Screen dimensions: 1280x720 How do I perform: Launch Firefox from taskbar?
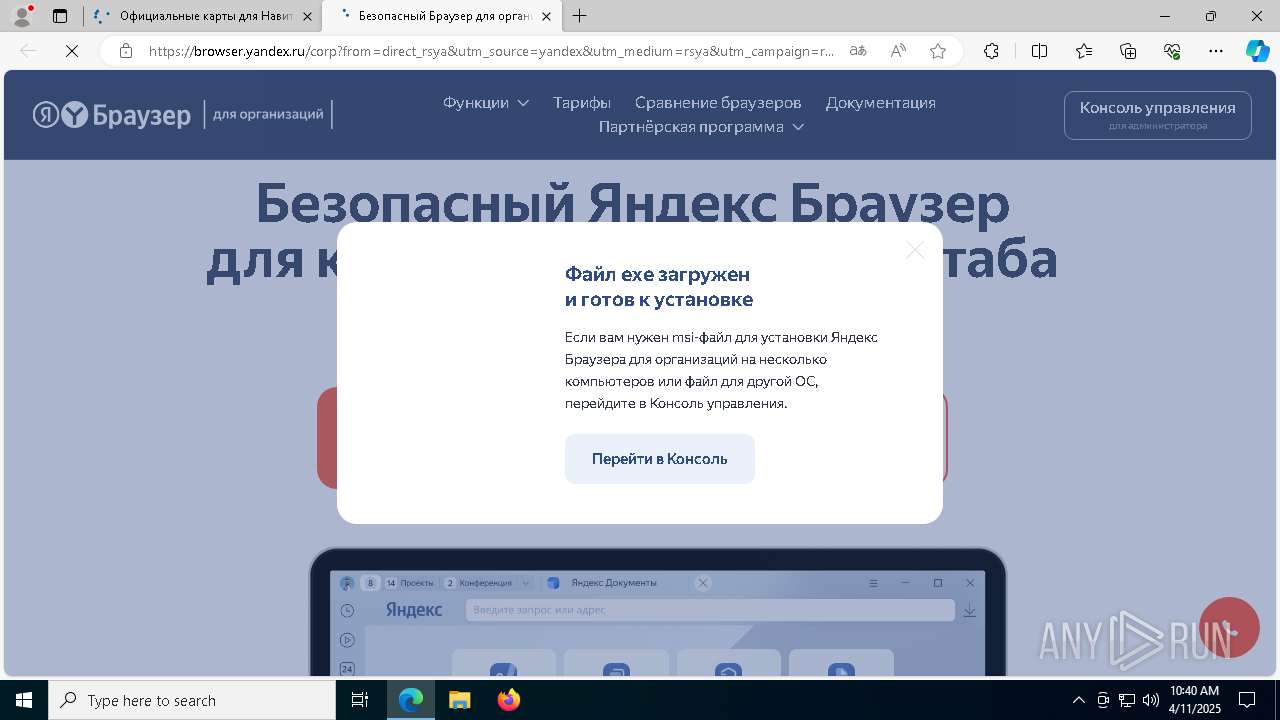tap(509, 700)
